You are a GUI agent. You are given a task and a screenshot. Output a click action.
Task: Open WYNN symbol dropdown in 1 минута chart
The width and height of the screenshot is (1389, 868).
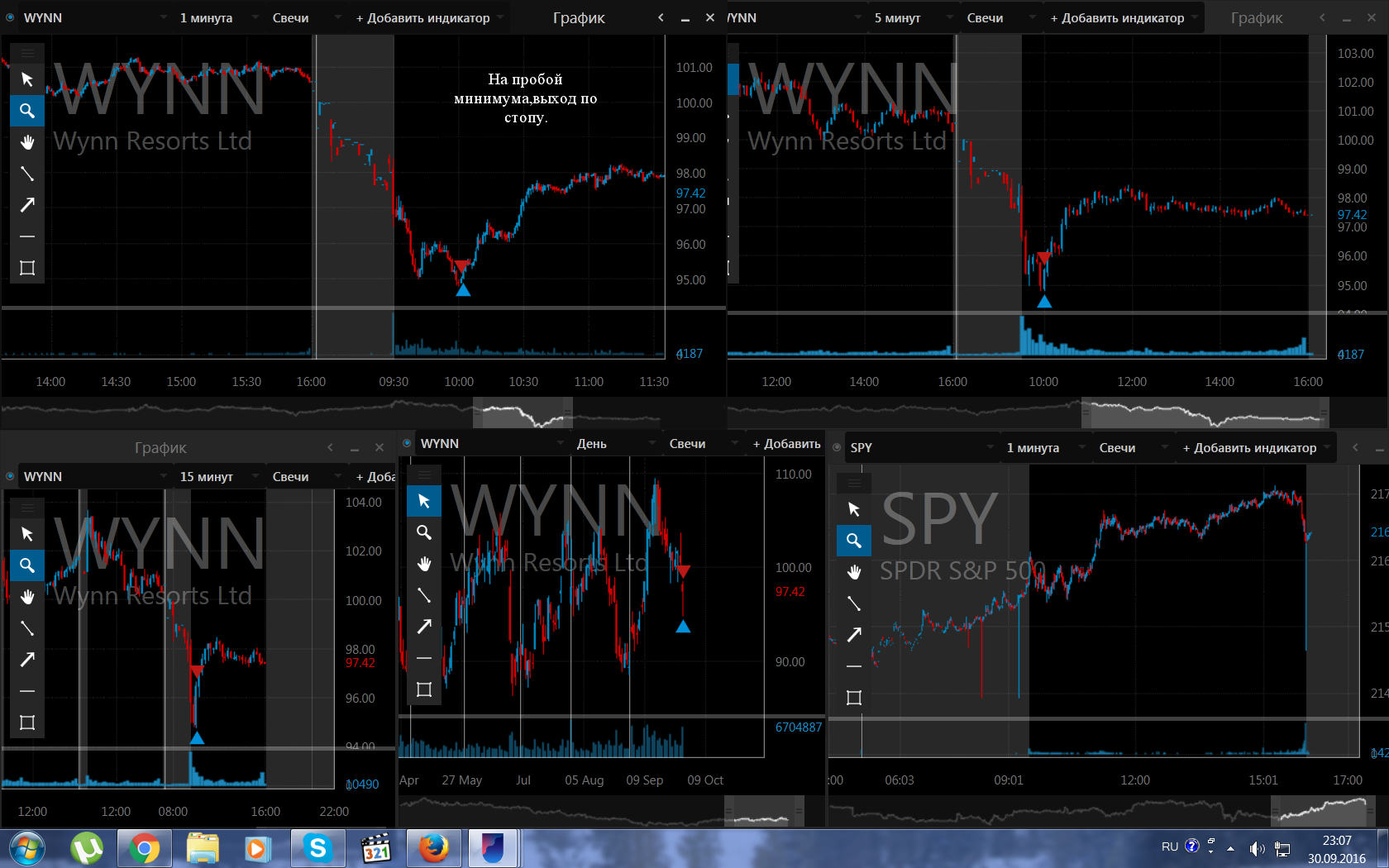(95, 17)
